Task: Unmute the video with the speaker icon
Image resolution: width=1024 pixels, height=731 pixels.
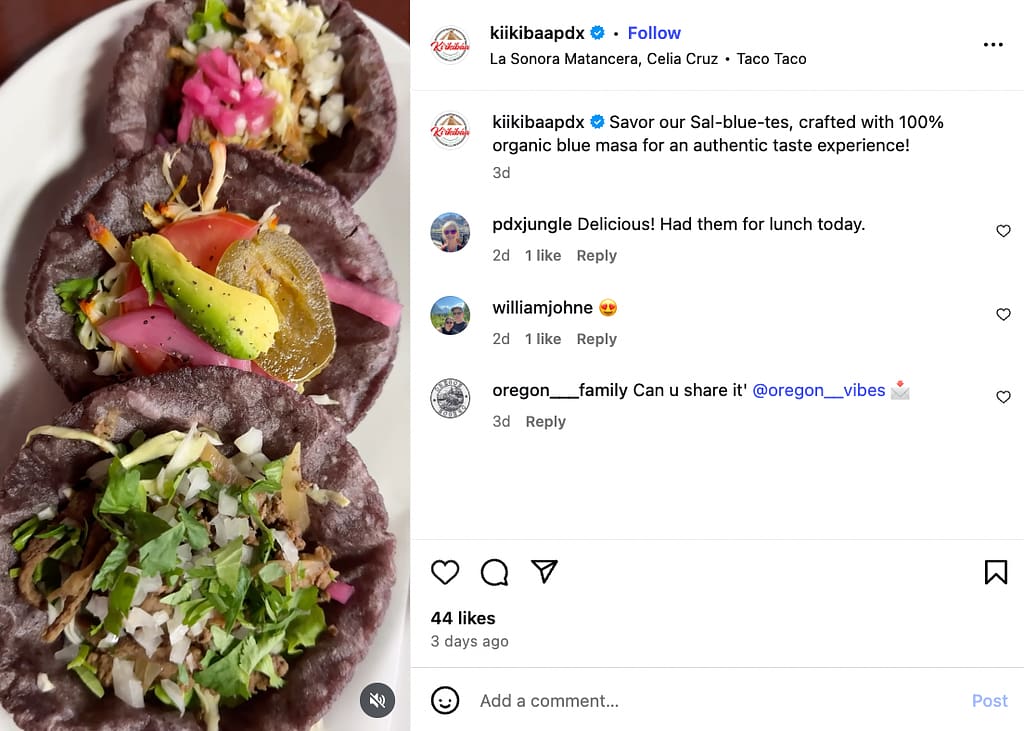Action: 377,700
